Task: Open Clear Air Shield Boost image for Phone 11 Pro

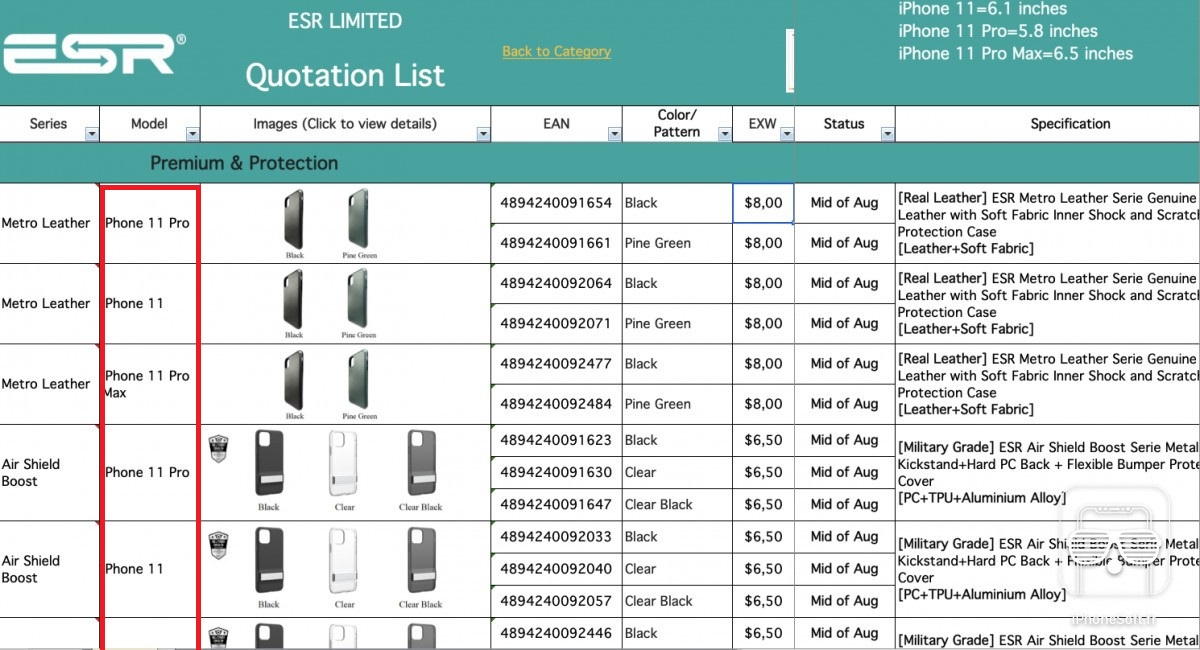Action: (344, 464)
